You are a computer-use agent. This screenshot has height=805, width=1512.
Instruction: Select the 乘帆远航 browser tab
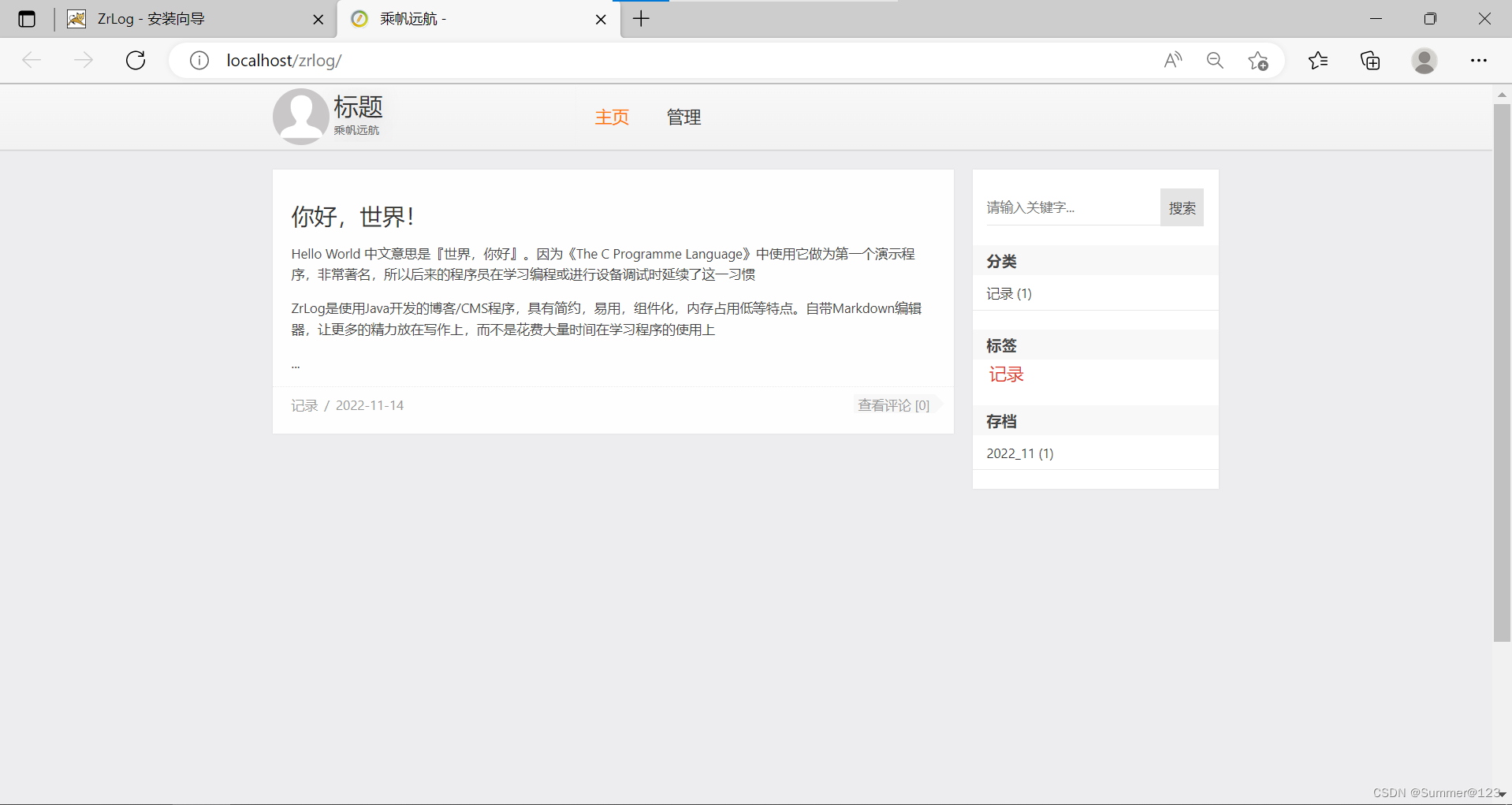point(479,19)
